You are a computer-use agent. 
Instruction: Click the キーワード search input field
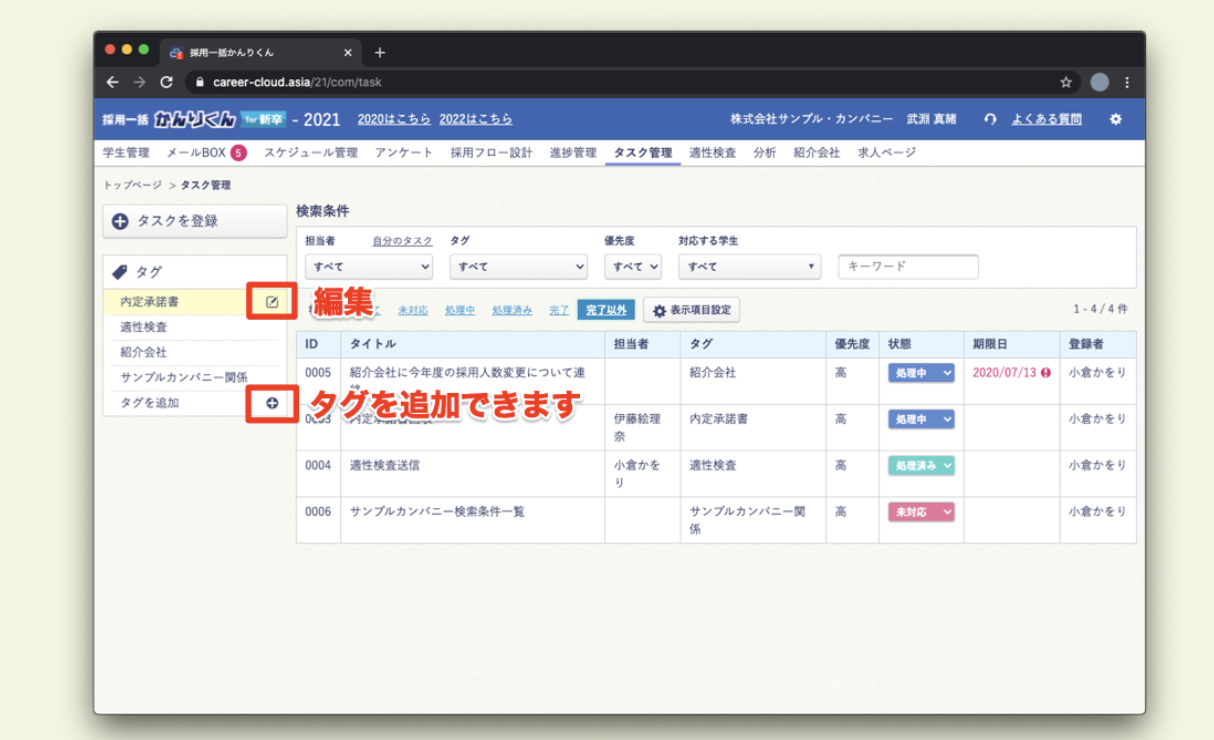(908, 267)
